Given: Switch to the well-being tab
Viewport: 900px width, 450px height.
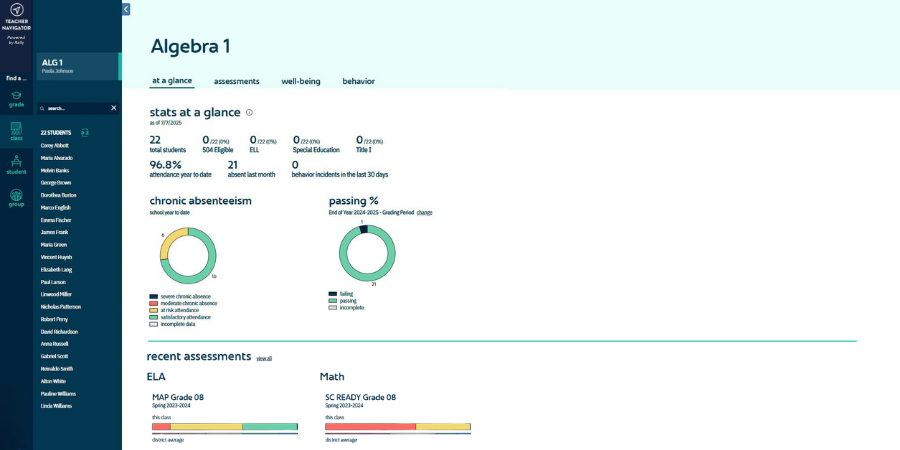Looking at the screenshot, I should [x=301, y=81].
